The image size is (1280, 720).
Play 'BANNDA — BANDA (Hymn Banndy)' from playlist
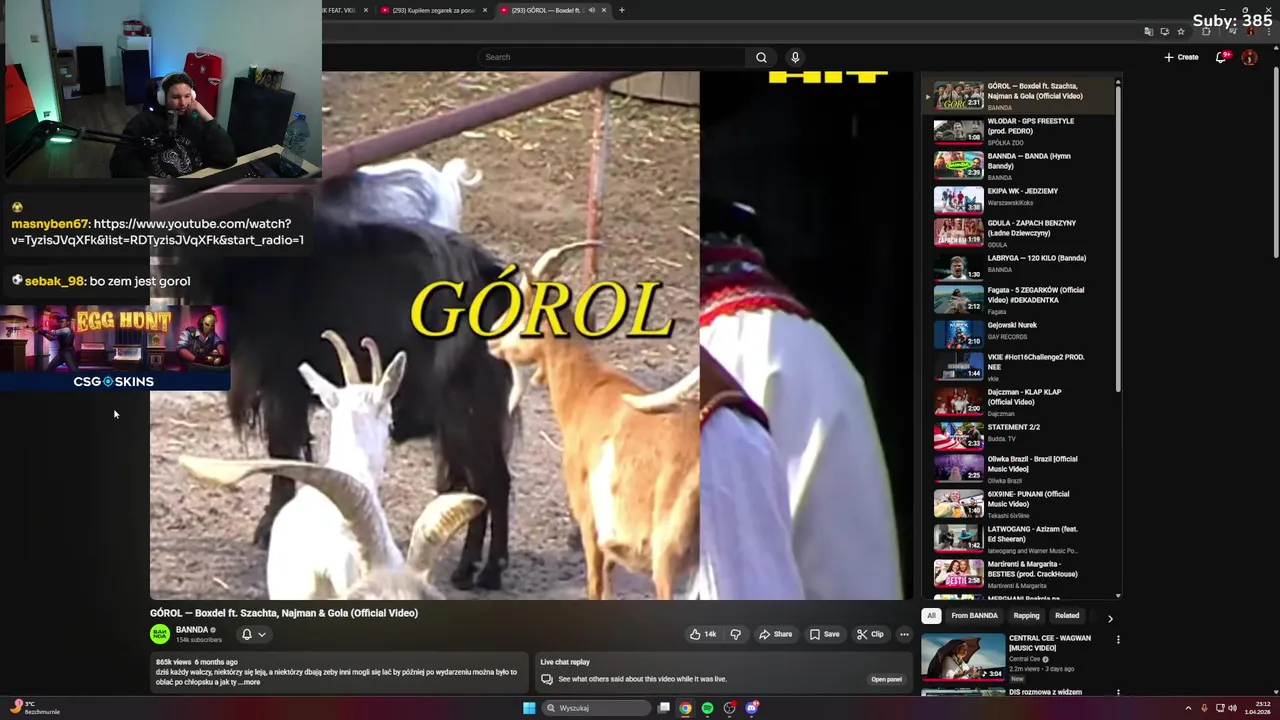(1020, 166)
